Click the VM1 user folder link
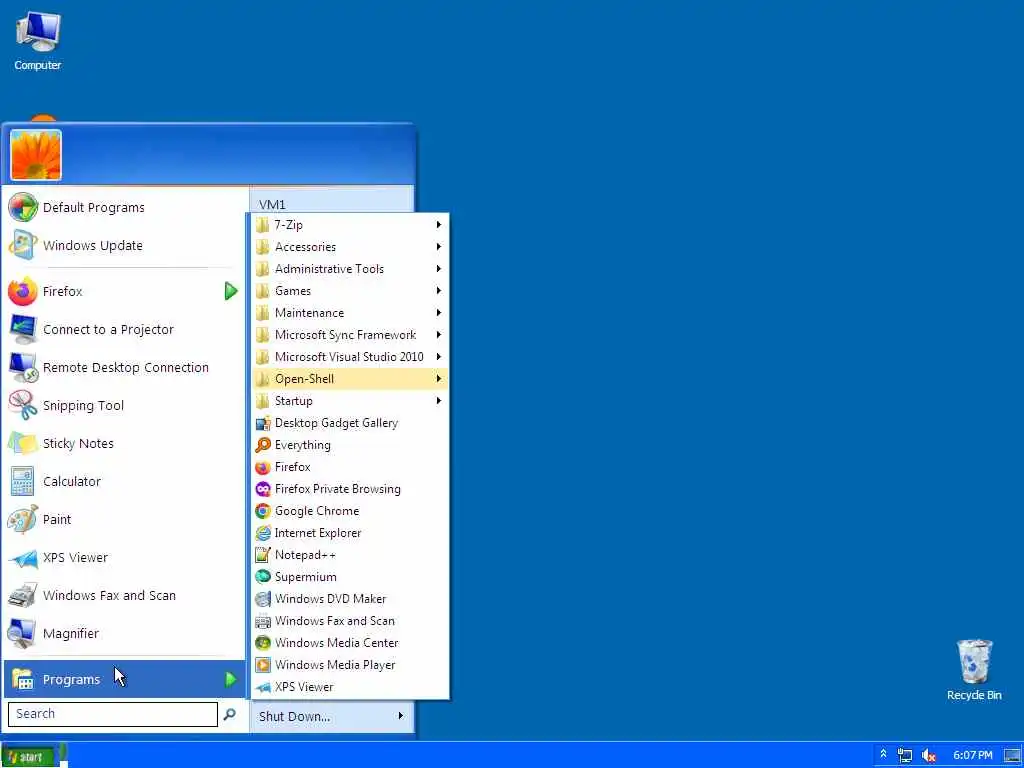Image resolution: width=1024 pixels, height=768 pixels. pyautogui.click(x=272, y=204)
